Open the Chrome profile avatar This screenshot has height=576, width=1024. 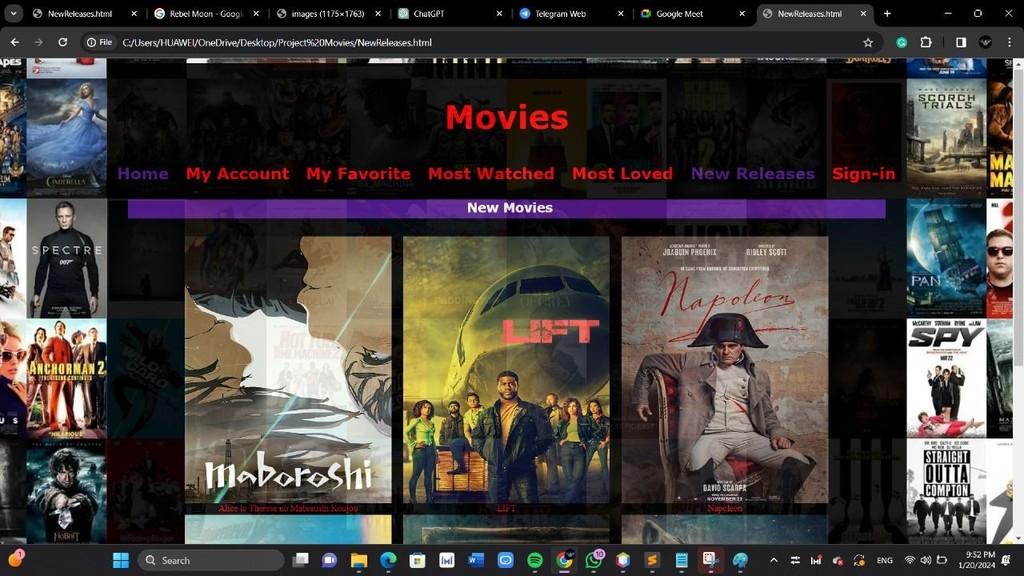pyautogui.click(x=985, y=42)
